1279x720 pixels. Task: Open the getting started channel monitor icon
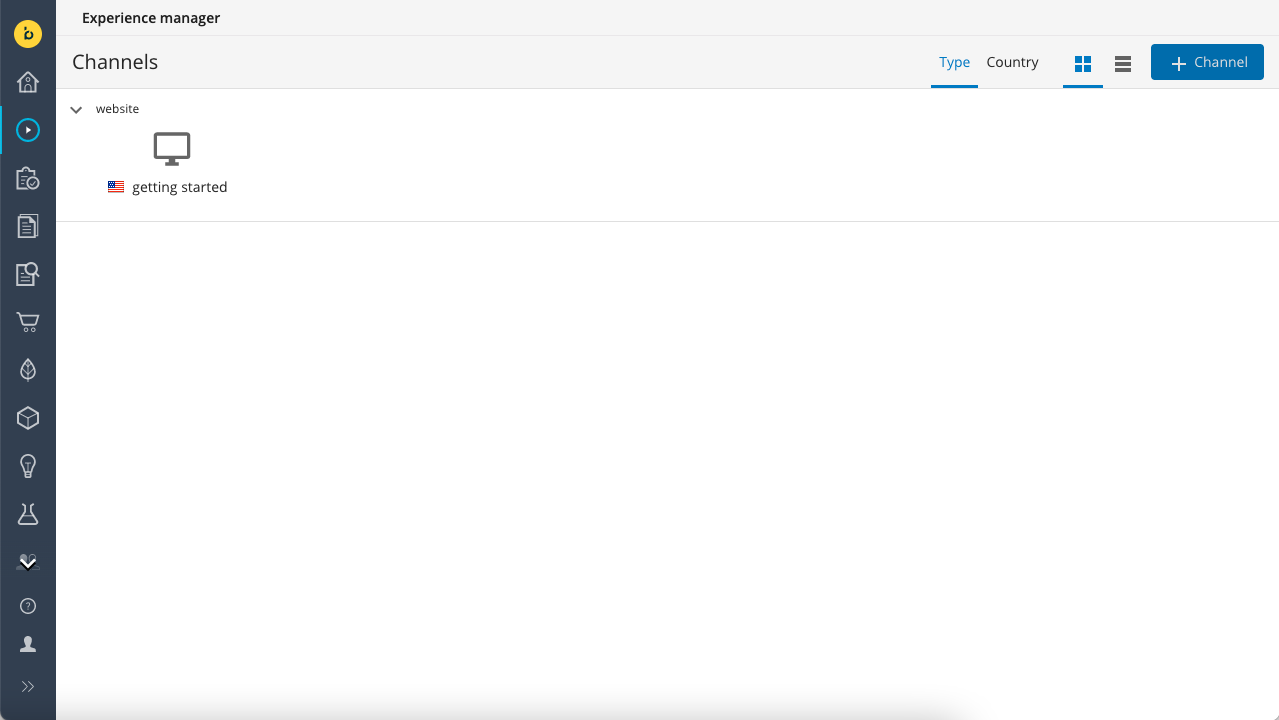point(172,149)
